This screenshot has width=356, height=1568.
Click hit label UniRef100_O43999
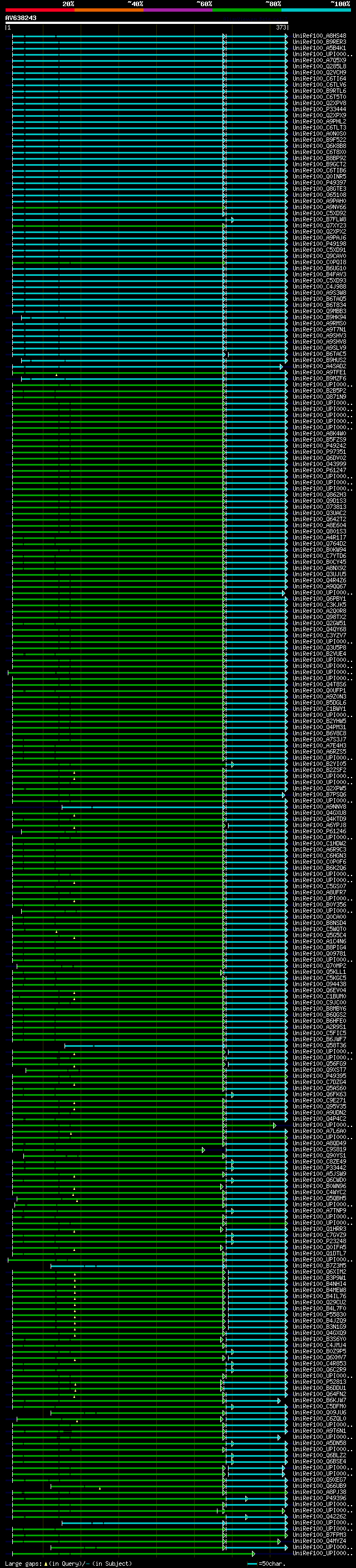point(319,464)
